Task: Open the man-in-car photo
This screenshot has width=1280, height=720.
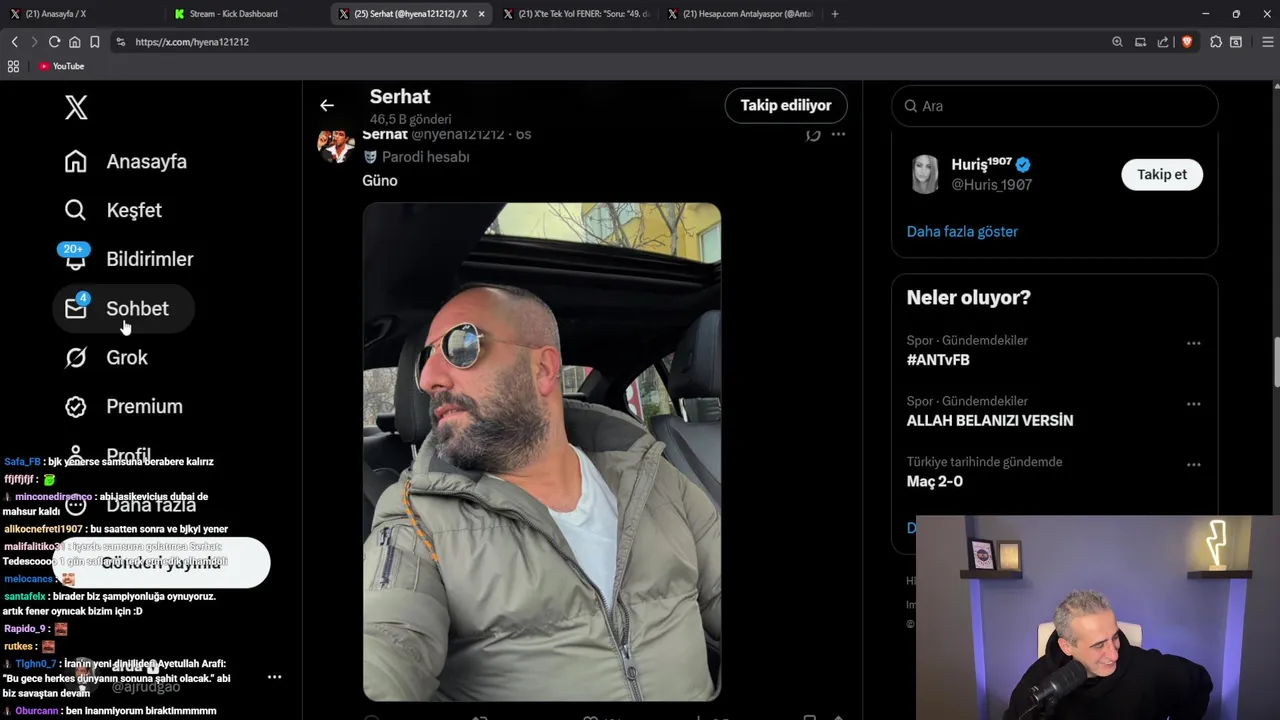Action: [542, 452]
